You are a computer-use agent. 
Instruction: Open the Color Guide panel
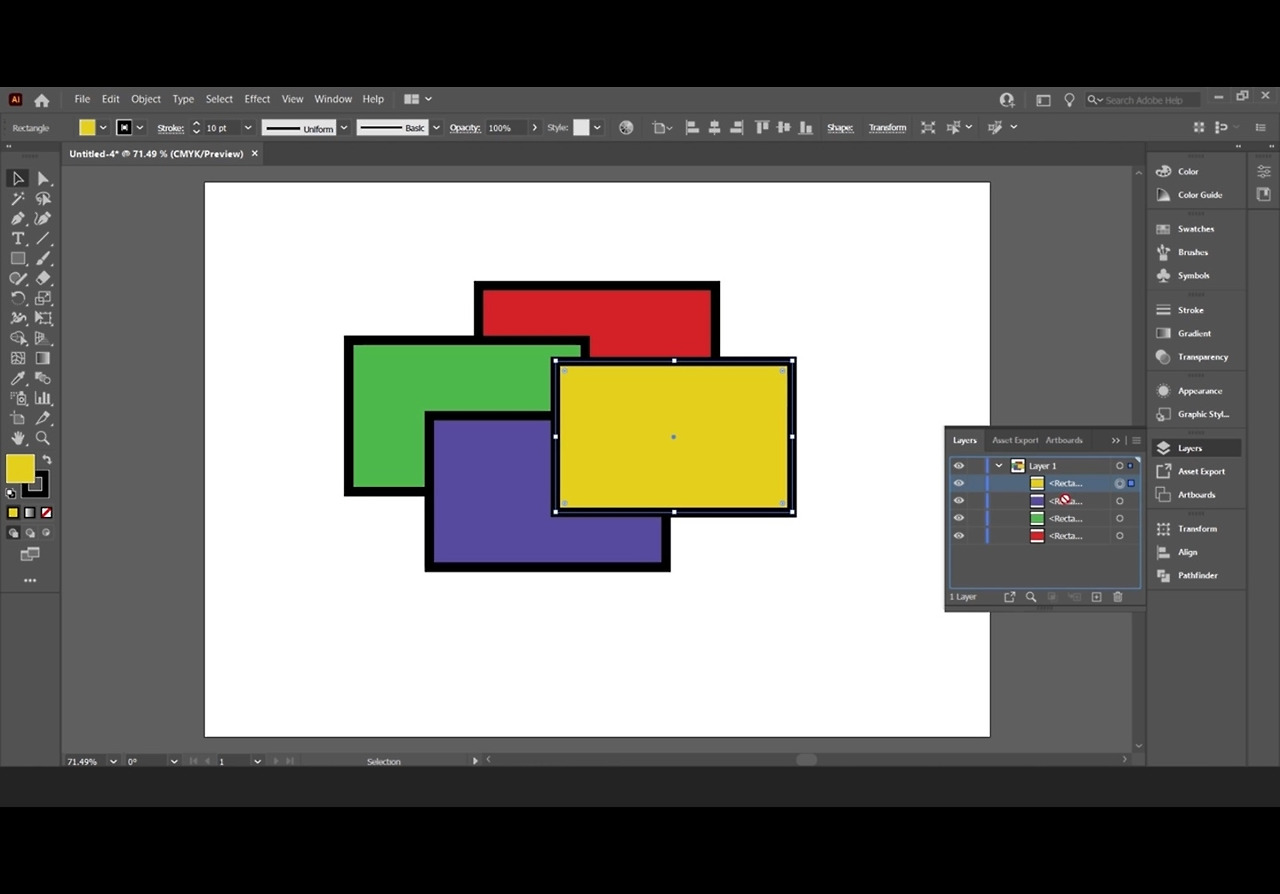click(x=1200, y=195)
